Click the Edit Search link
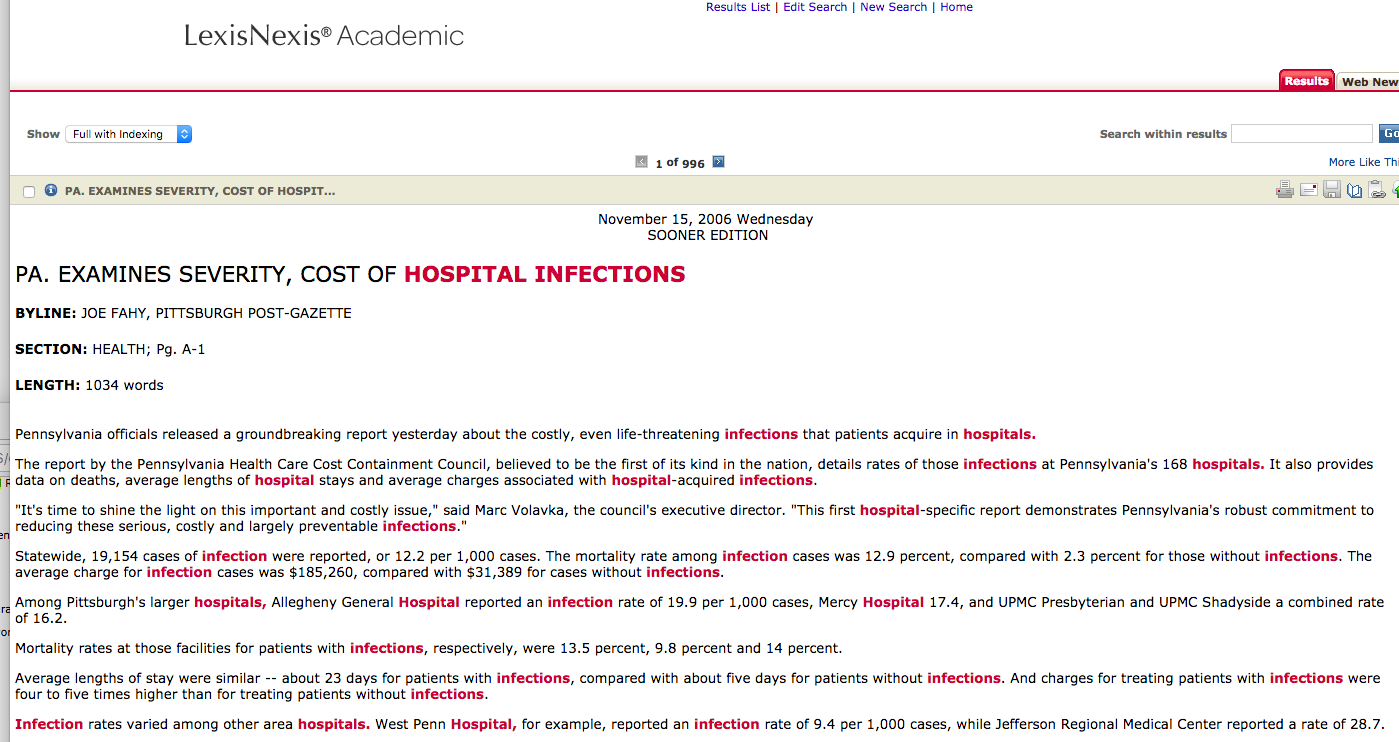 815,7
